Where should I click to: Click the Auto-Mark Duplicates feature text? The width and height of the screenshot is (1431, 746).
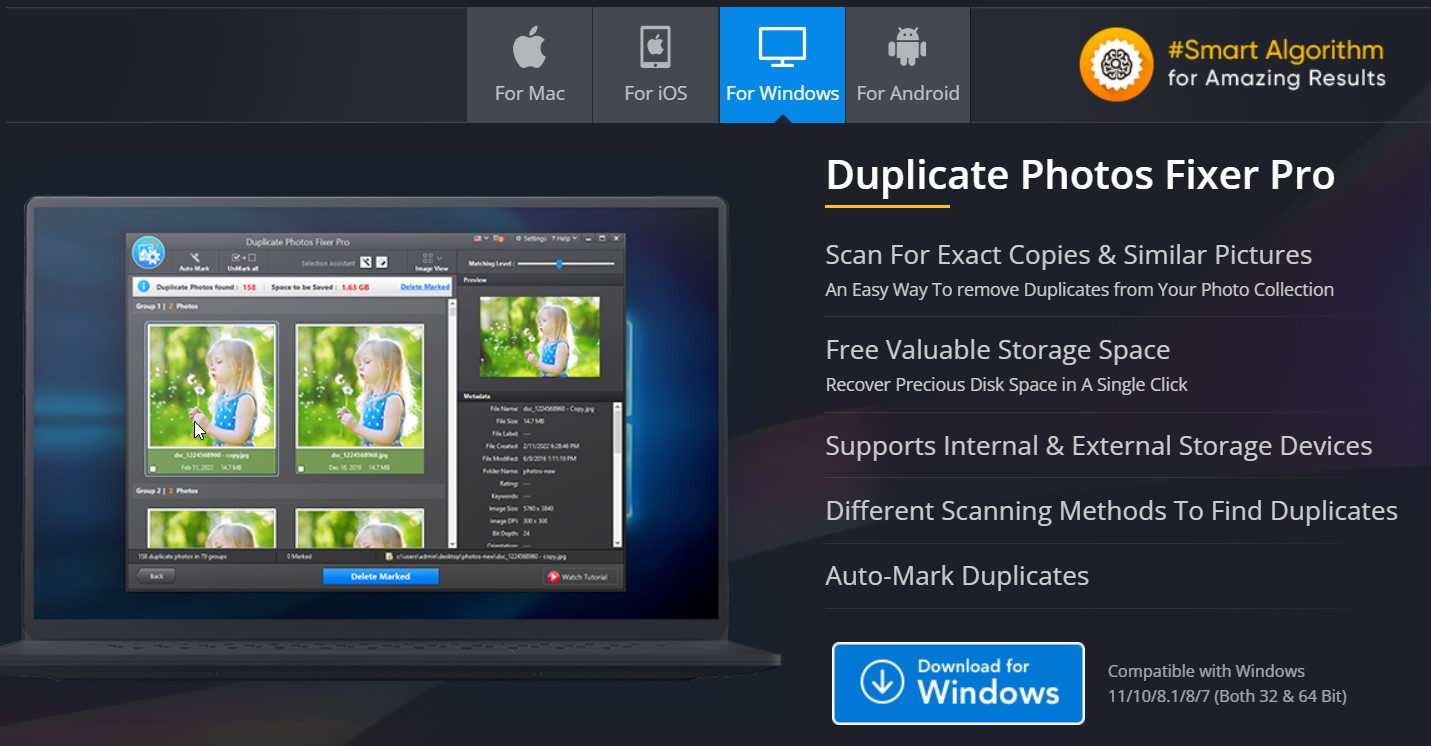pyautogui.click(x=957, y=576)
